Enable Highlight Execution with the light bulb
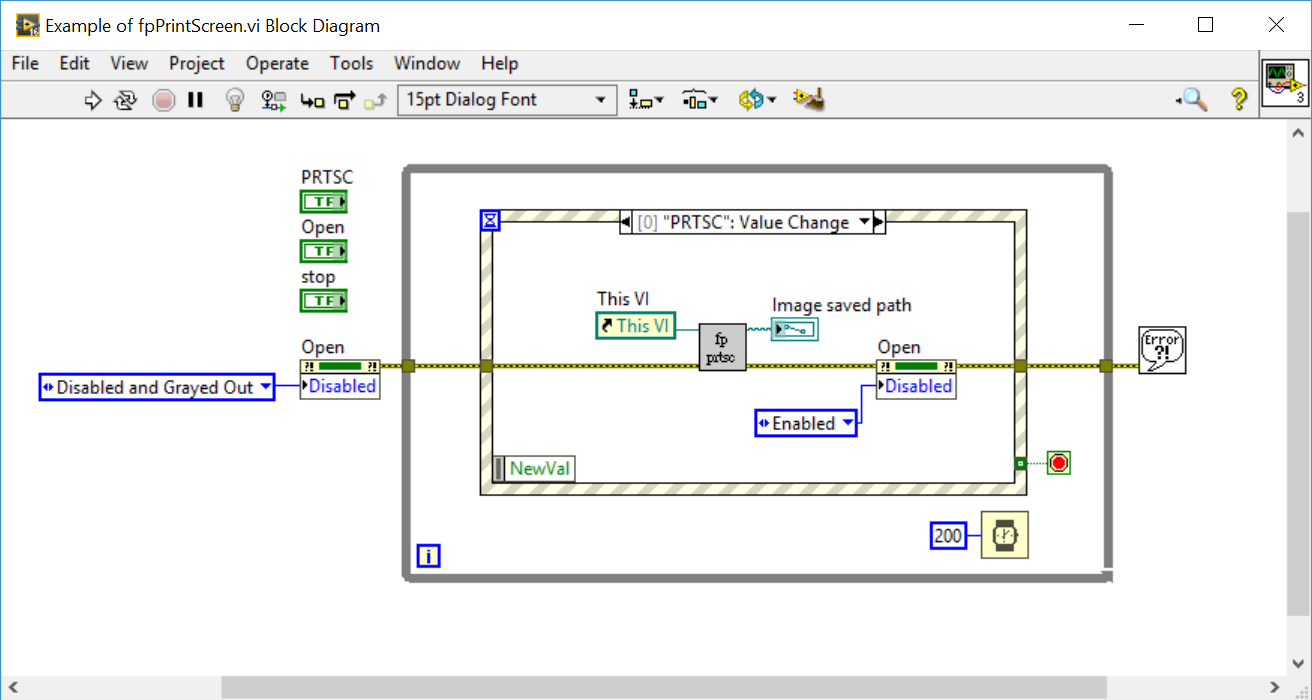 (x=234, y=99)
